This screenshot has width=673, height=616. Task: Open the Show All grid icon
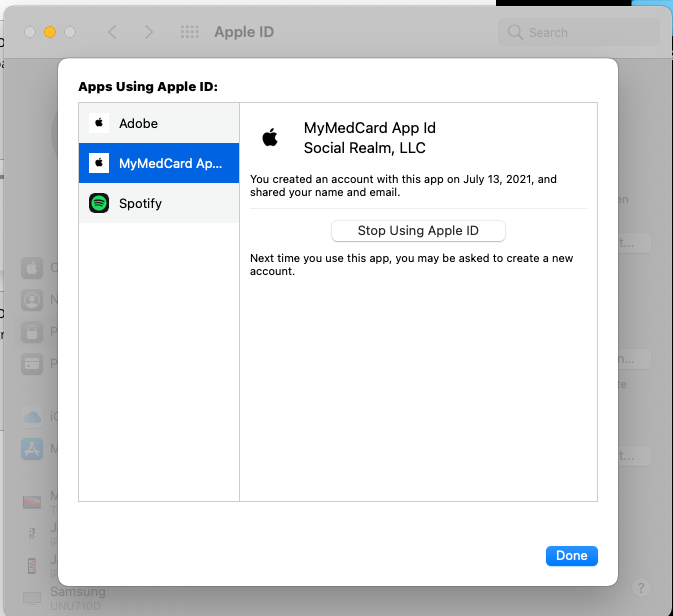(189, 32)
